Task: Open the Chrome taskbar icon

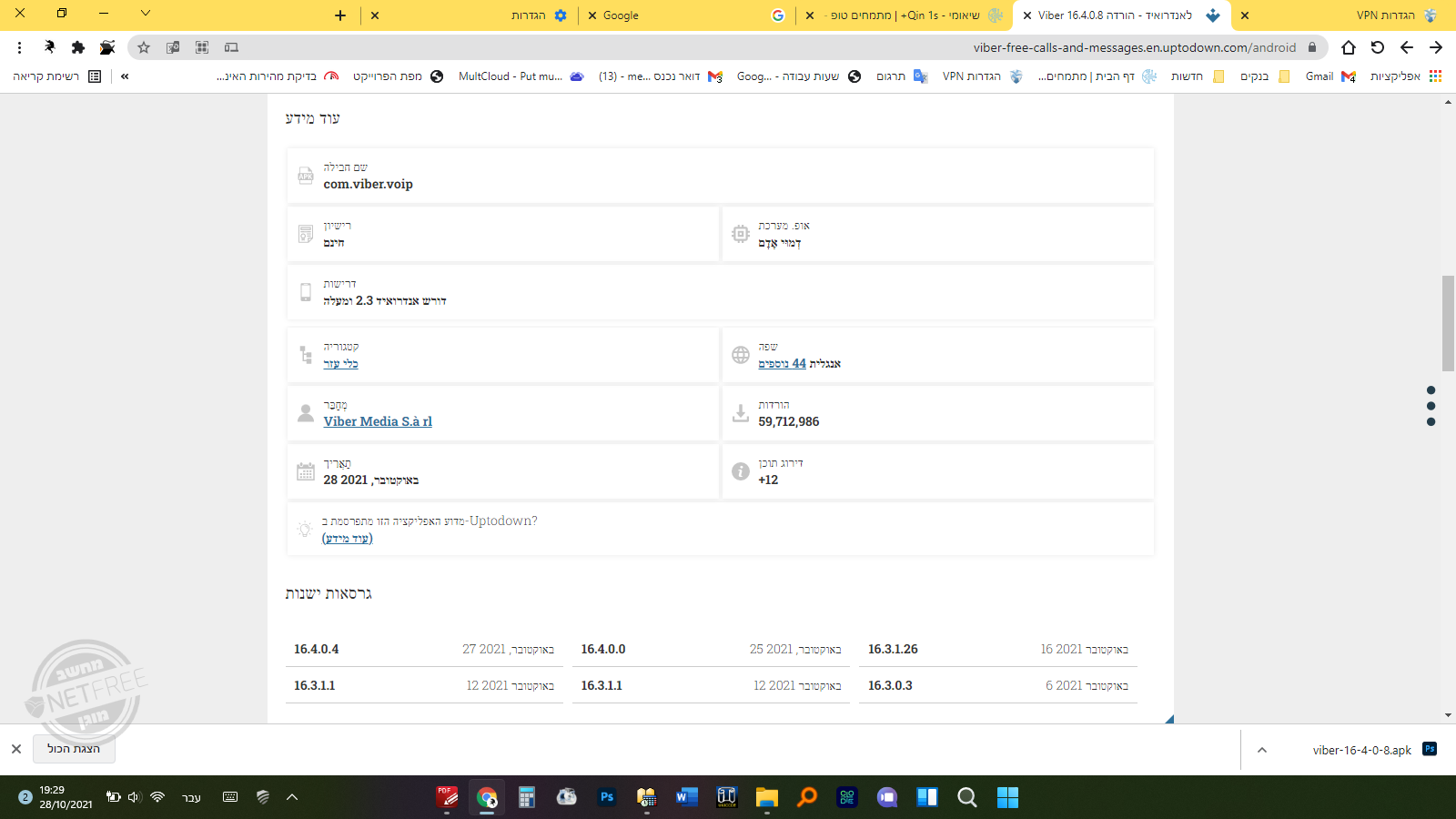Action: click(x=487, y=797)
